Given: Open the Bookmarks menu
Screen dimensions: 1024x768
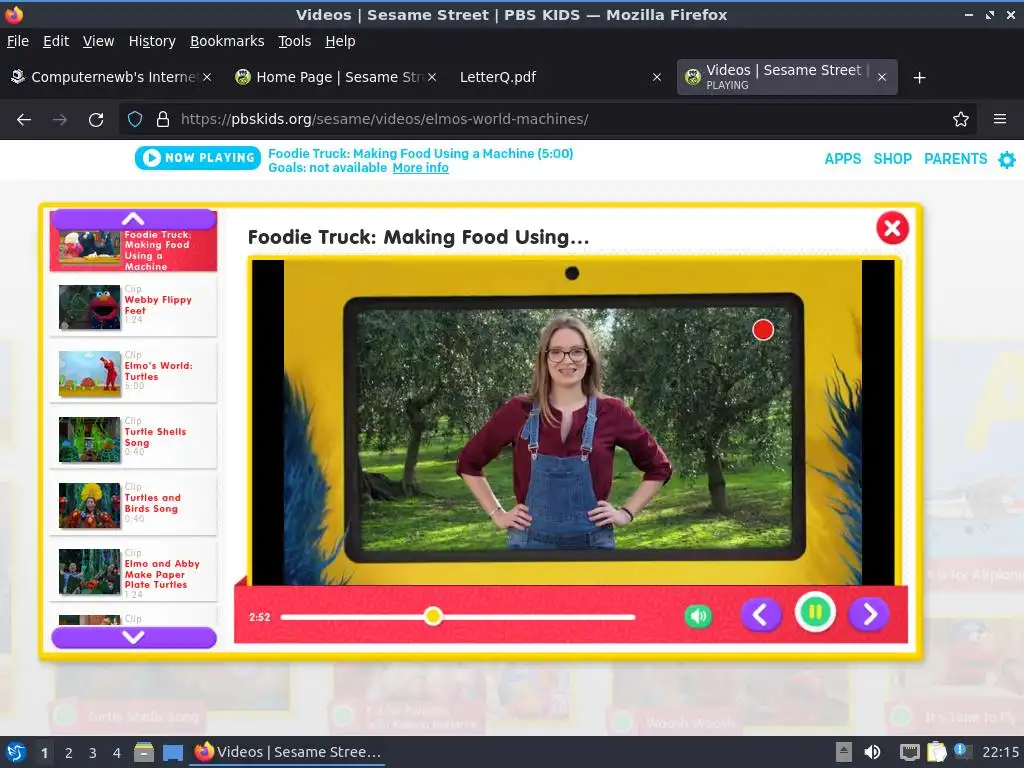Looking at the screenshot, I should point(227,41).
